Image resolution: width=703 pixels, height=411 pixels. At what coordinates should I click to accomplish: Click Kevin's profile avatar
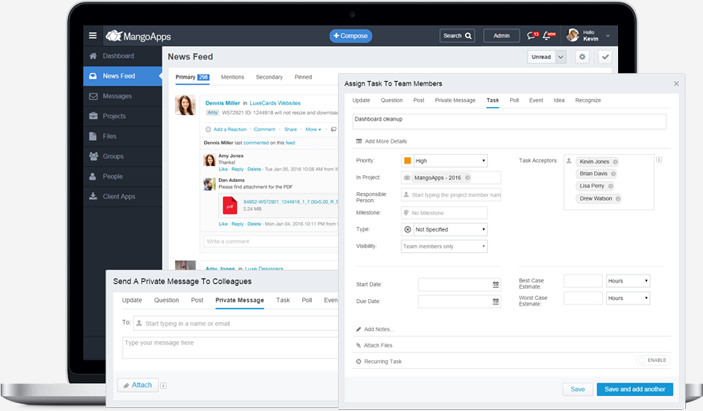click(x=573, y=35)
